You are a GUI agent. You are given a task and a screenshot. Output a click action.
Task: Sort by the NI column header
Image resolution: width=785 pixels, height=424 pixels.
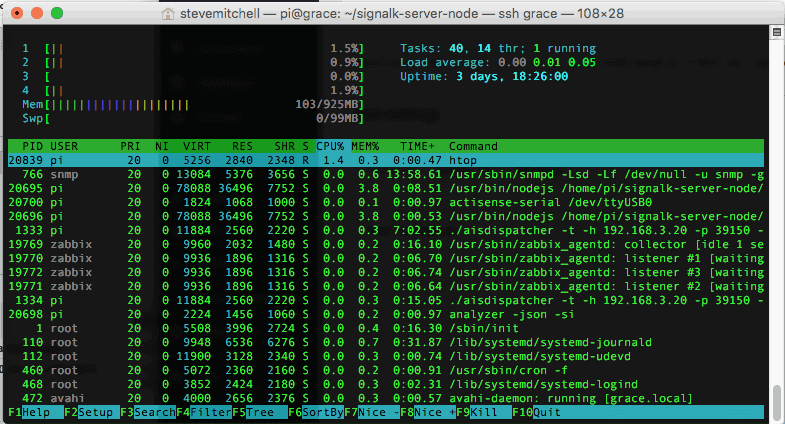click(162, 146)
